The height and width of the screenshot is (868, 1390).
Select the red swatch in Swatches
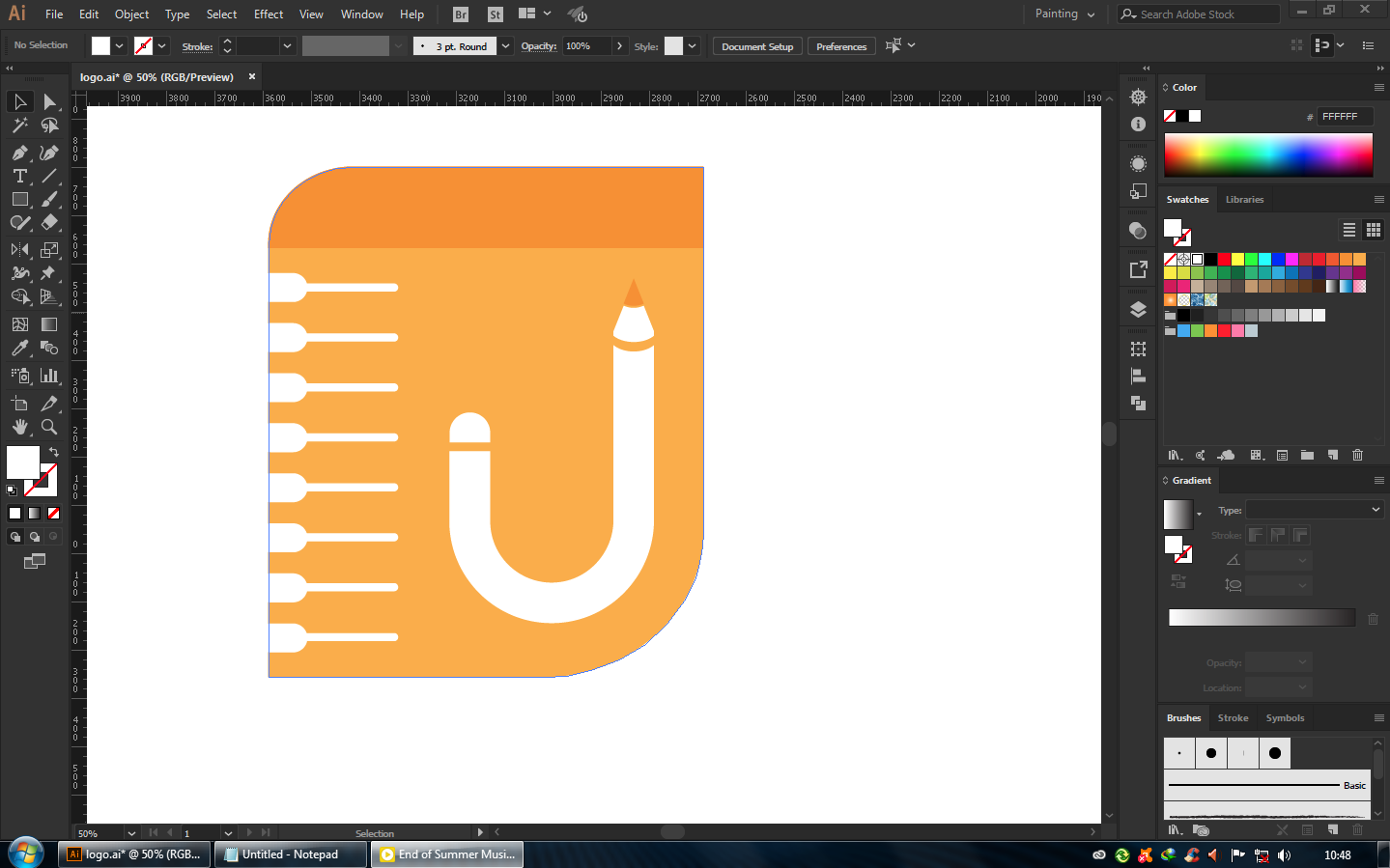tap(1224, 259)
